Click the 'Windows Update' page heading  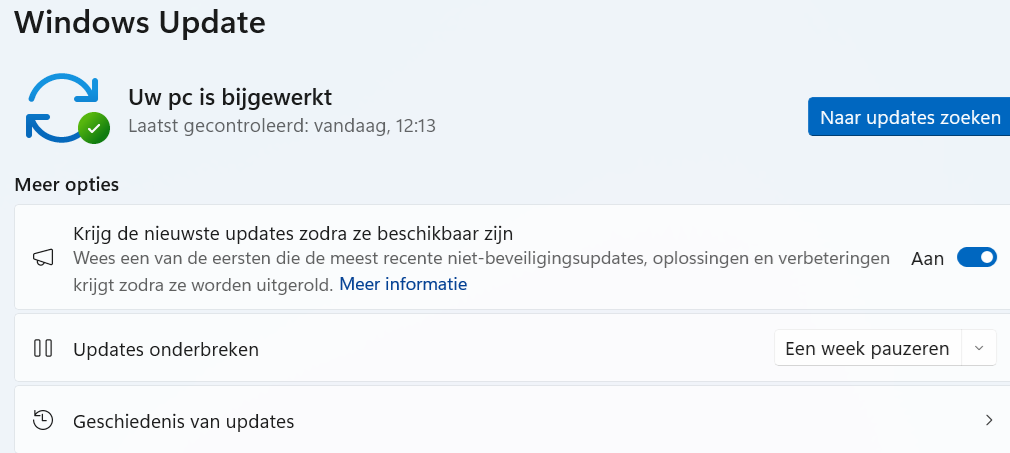pos(140,22)
